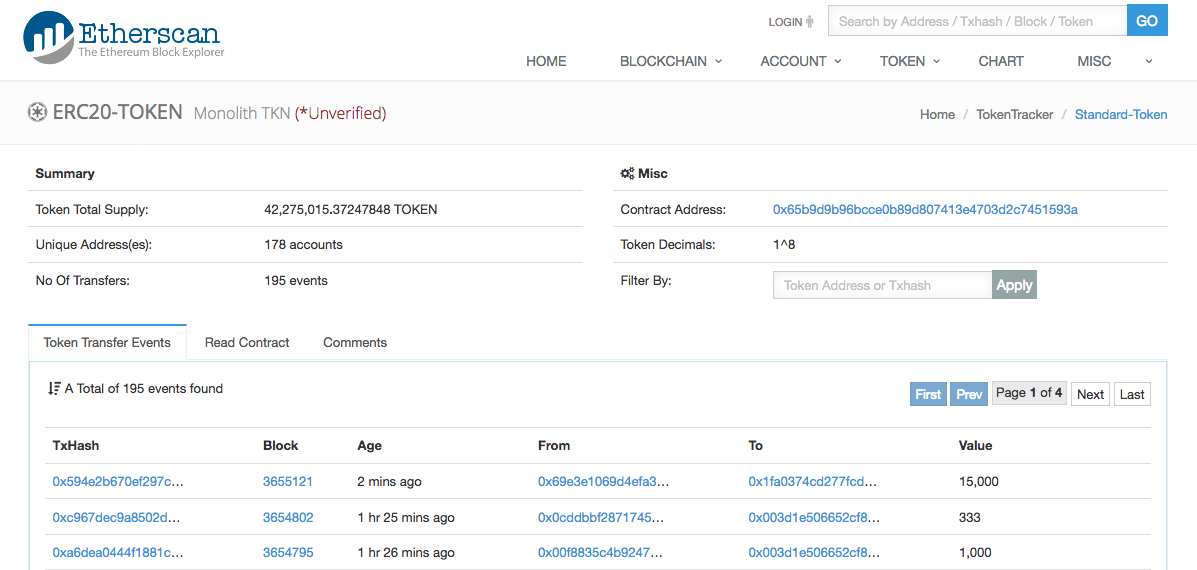This screenshot has width=1197, height=570.
Task: Open transaction 0xa6dea0444f1881c...
Action: point(118,552)
